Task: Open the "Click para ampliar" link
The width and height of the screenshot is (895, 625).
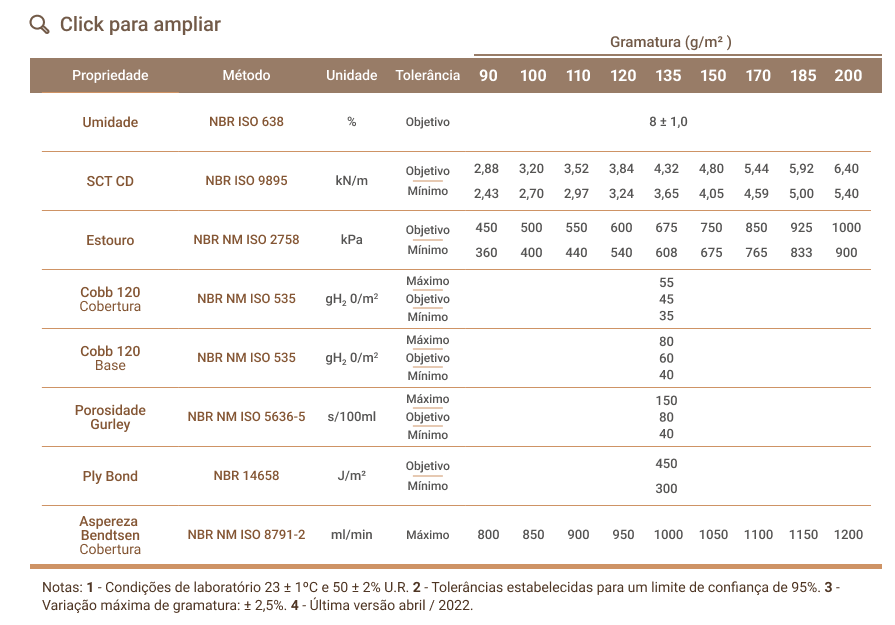Action: coord(140,24)
